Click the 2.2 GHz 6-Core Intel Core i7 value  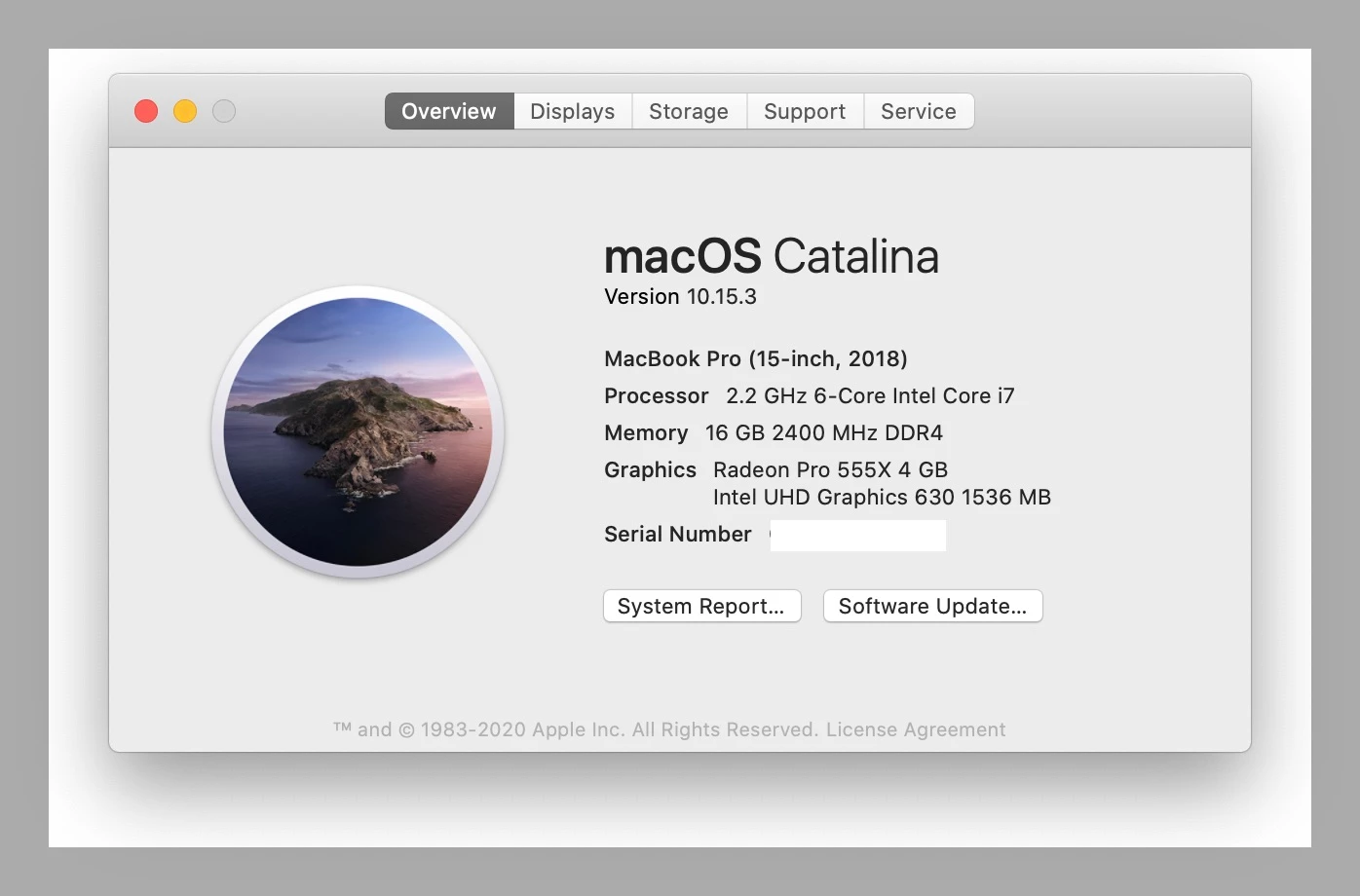(870, 395)
